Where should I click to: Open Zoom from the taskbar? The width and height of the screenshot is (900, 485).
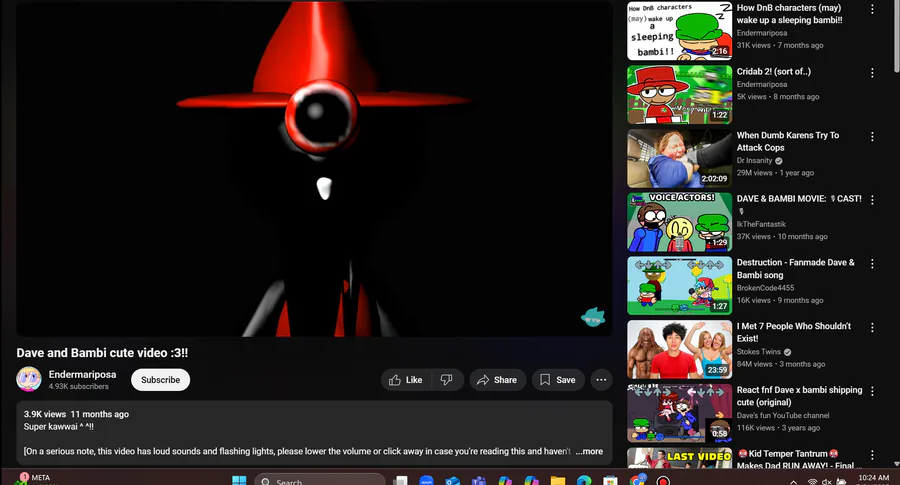click(x=426, y=481)
